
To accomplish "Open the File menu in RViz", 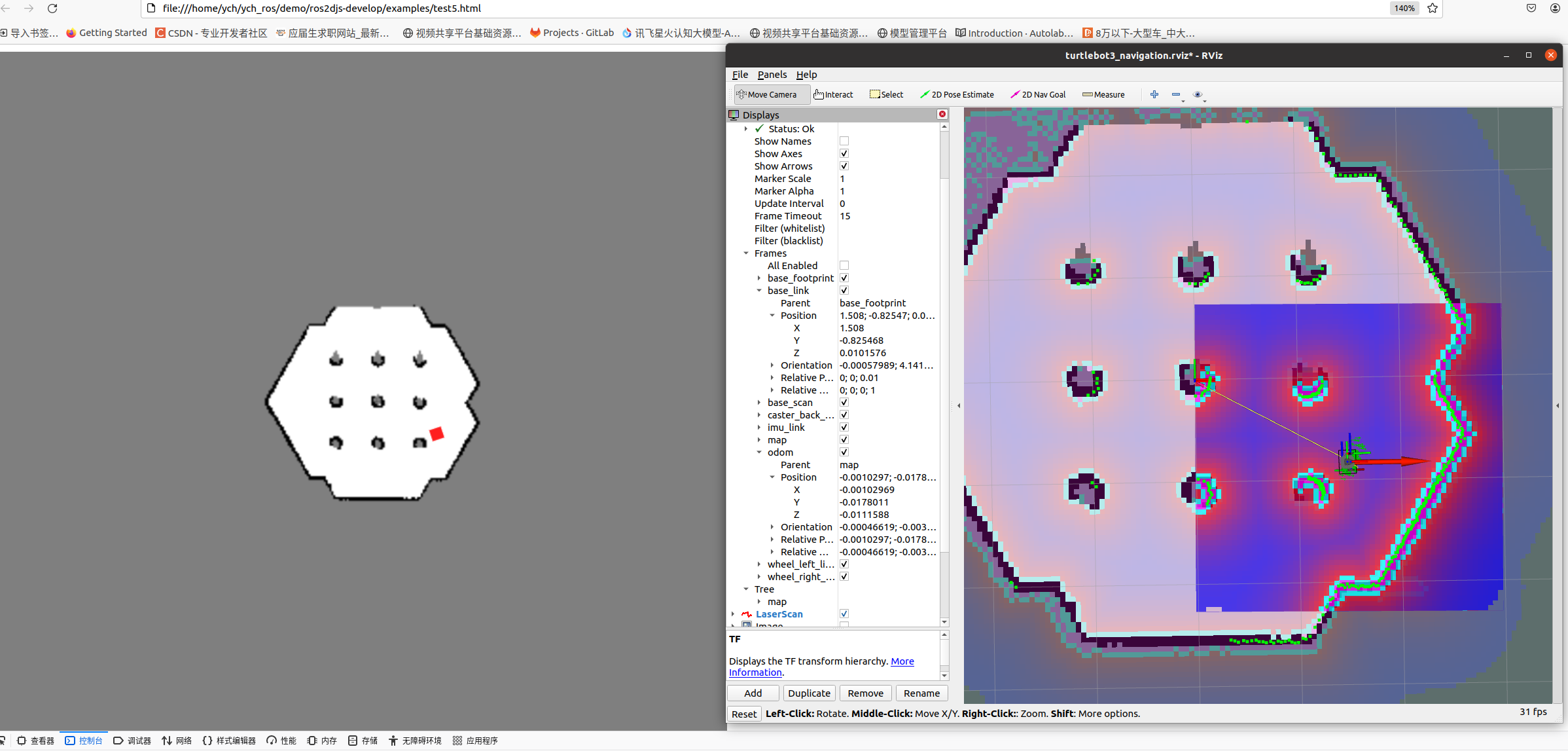I will pyautogui.click(x=739, y=75).
